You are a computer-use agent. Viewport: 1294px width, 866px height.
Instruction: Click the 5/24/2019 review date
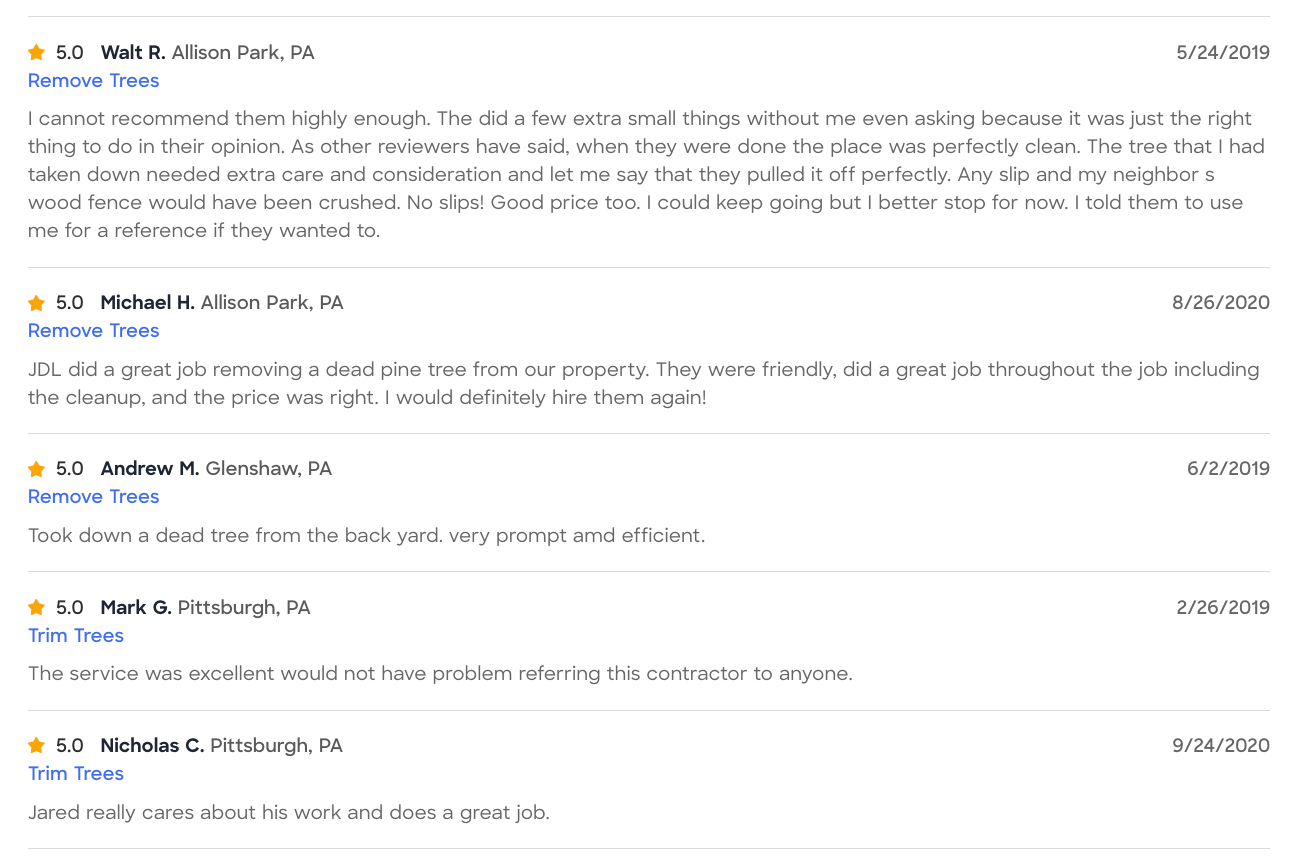tap(1223, 52)
